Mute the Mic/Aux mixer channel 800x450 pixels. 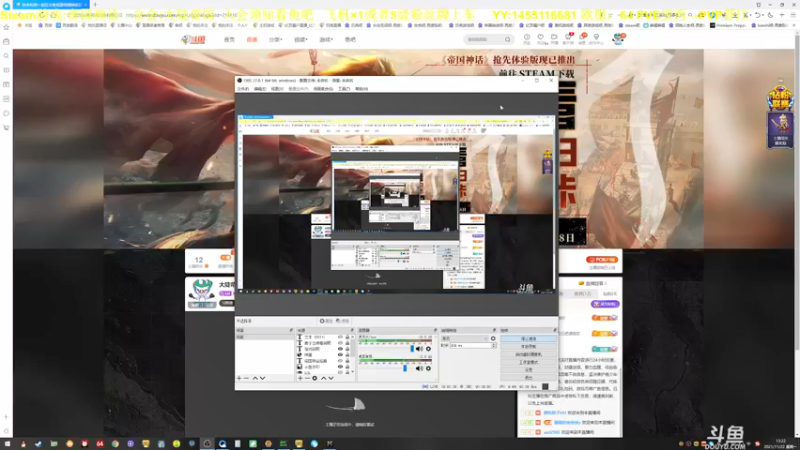[x=419, y=349]
